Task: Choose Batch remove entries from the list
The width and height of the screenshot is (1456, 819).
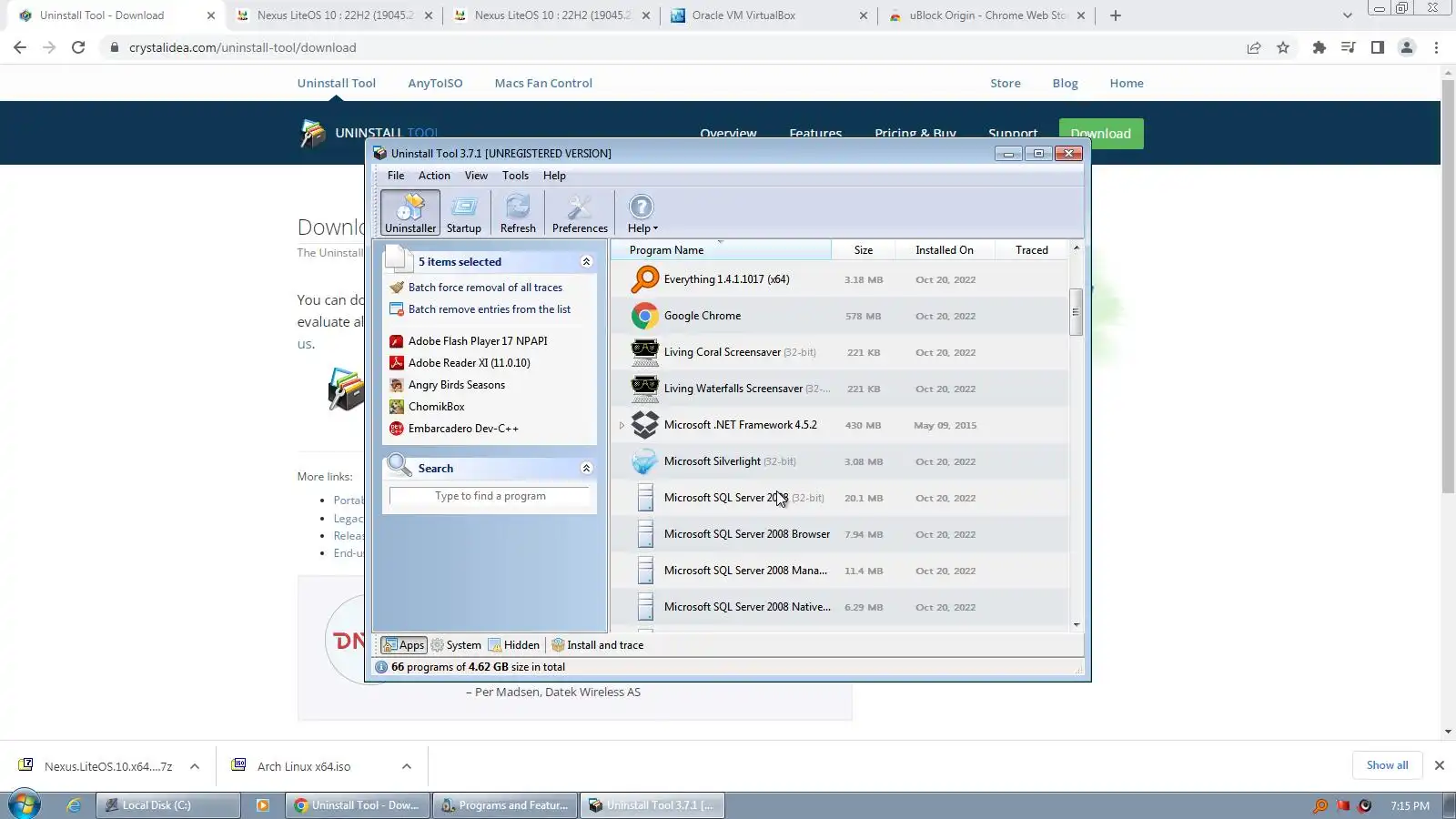Action: pyautogui.click(x=490, y=309)
